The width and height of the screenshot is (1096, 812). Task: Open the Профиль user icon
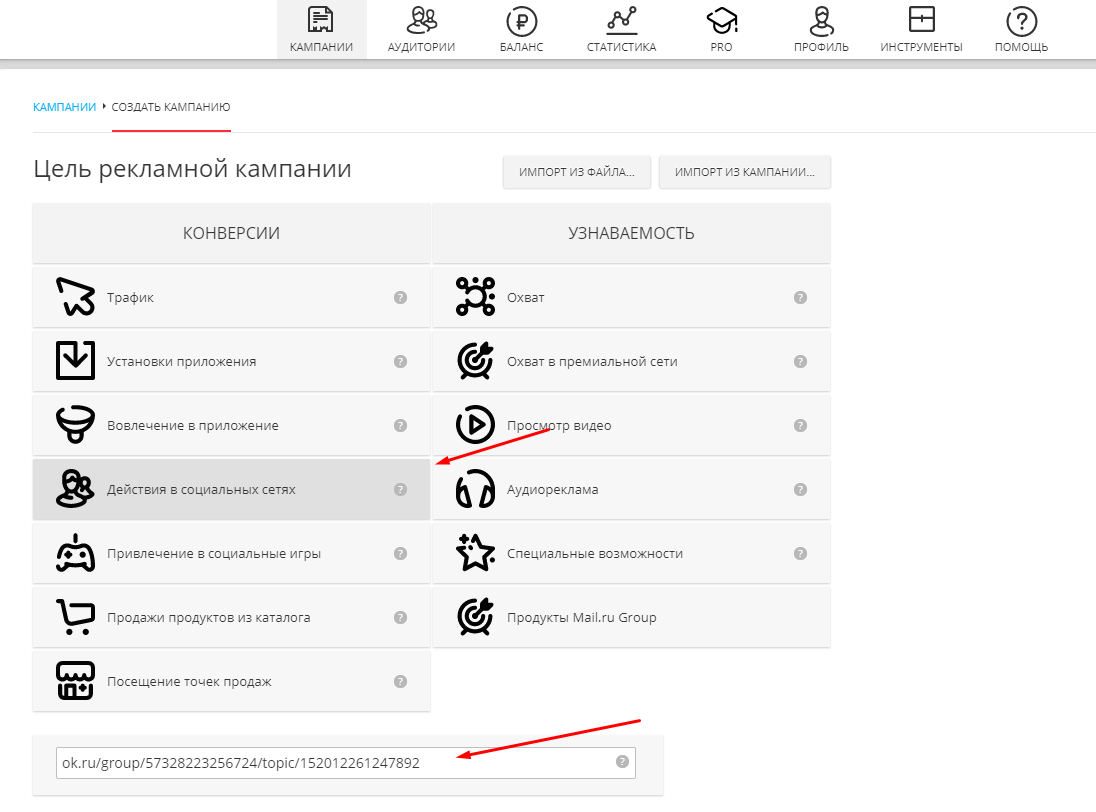coord(821,20)
